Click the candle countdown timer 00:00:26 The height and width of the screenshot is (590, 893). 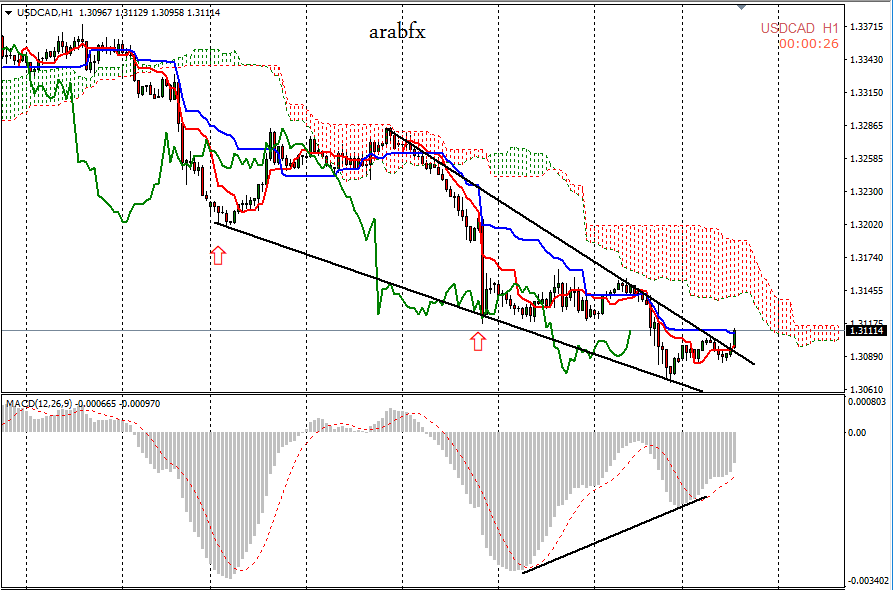[x=809, y=43]
